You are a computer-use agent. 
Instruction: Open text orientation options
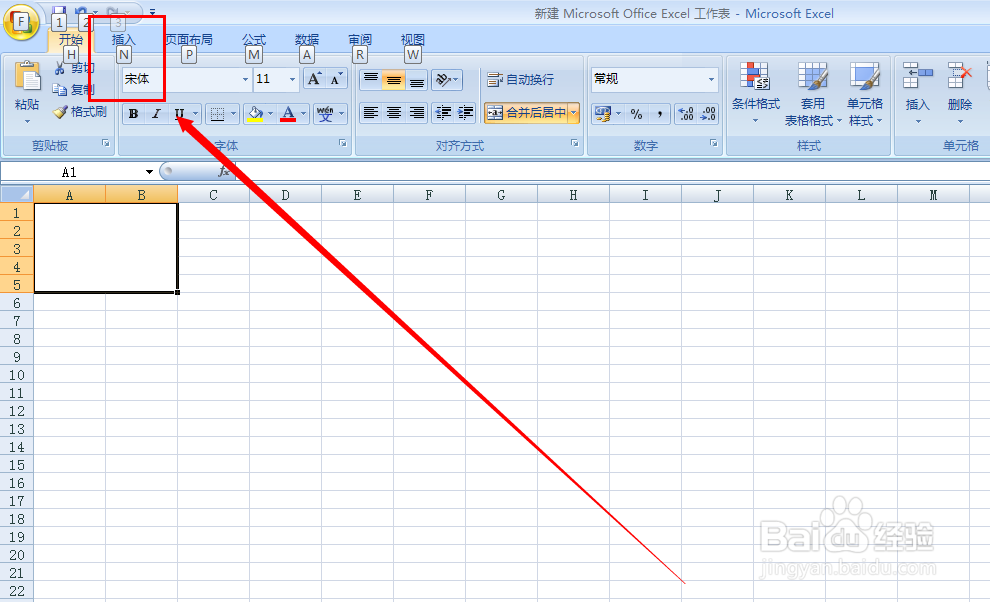(447, 80)
